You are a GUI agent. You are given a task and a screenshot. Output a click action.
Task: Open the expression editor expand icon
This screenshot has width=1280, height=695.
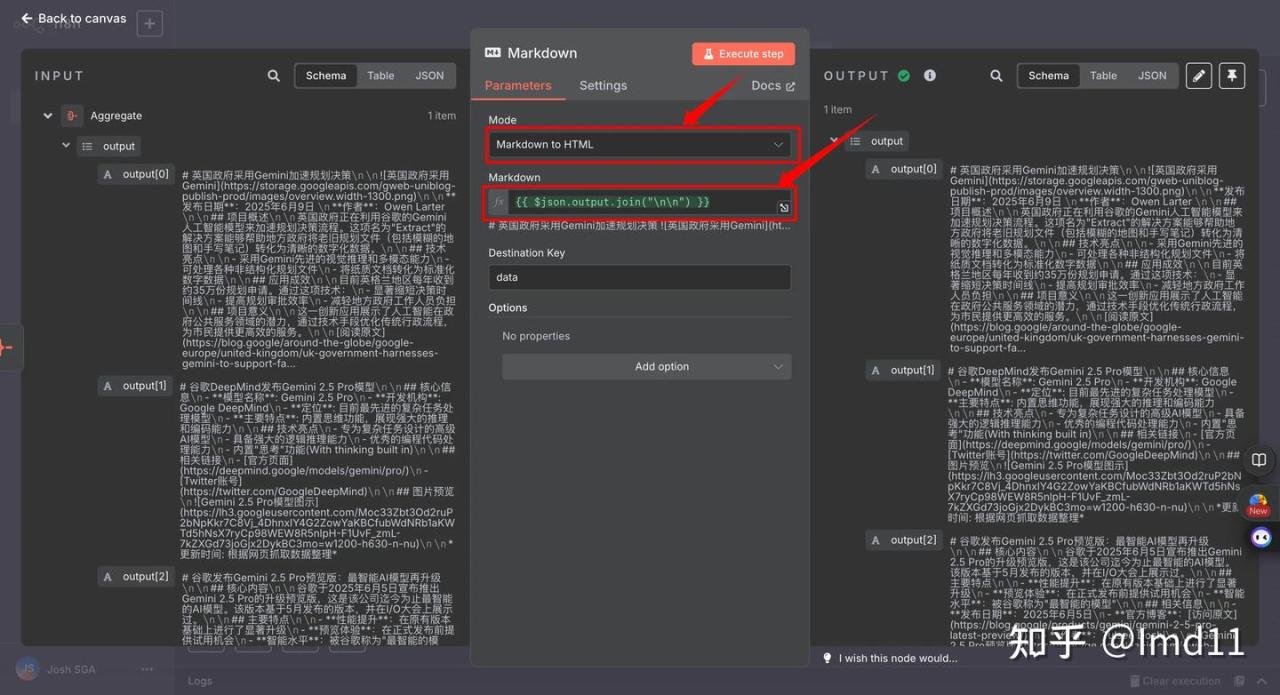783,208
